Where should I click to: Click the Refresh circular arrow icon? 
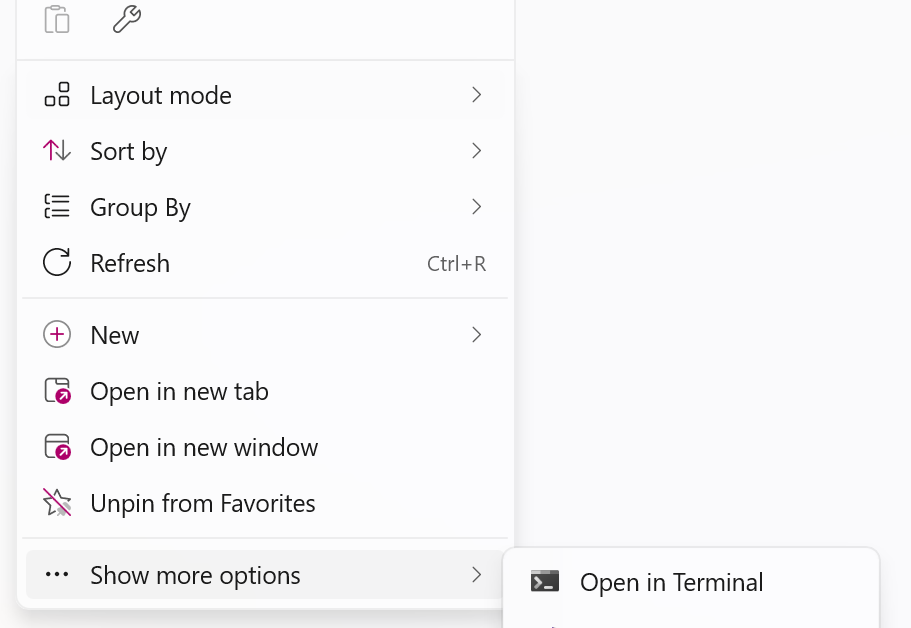[57, 263]
